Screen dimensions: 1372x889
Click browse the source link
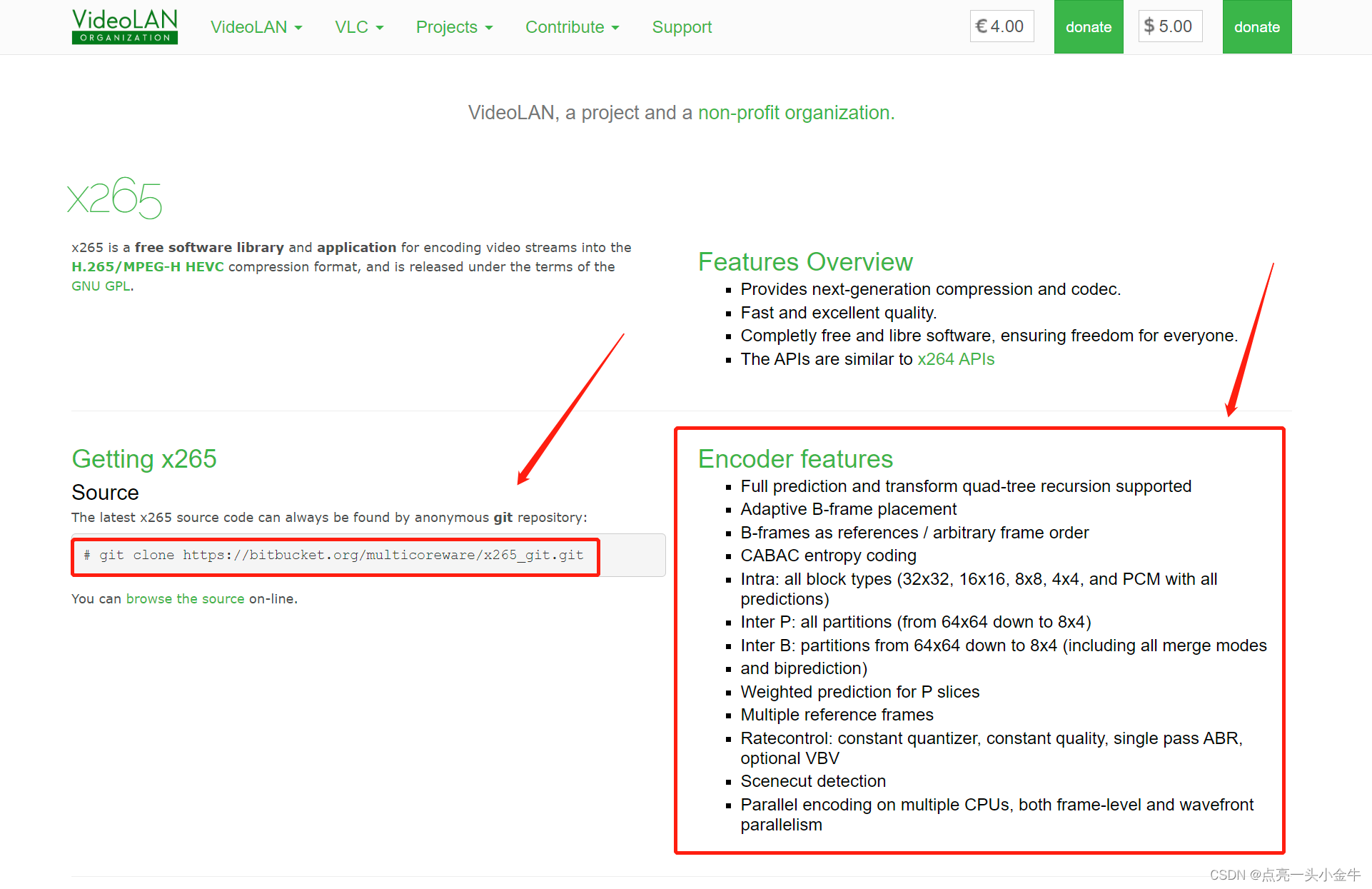(x=185, y=599)
